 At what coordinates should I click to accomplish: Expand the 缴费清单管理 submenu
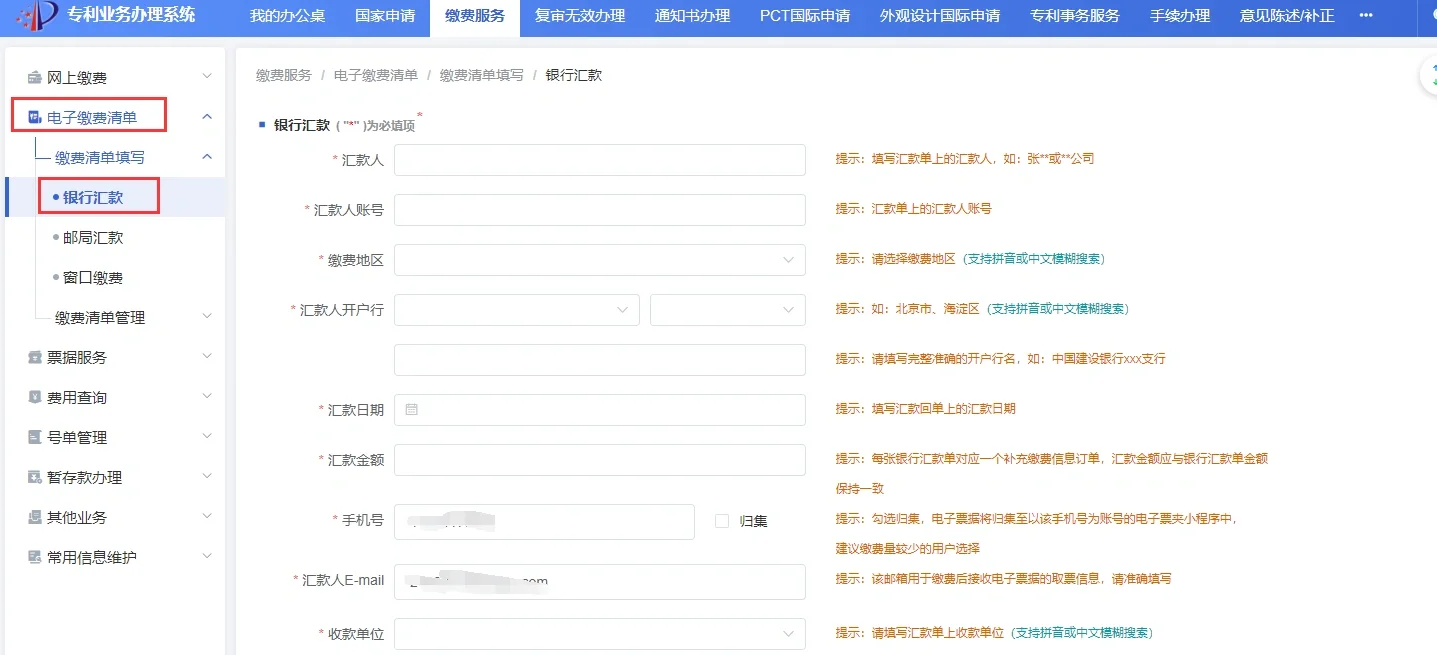[207, 317]
